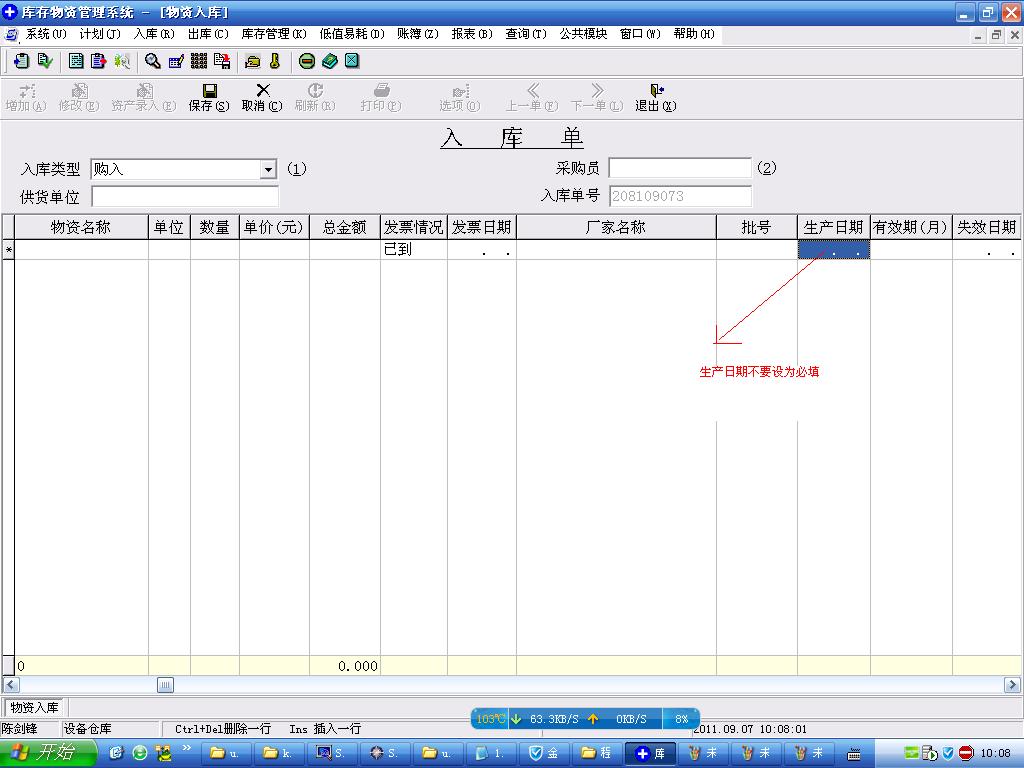Viewport: 1024px width, 768px height.
Task: Open the 账簿(Z) menu
Action: (x=418, y=34)
